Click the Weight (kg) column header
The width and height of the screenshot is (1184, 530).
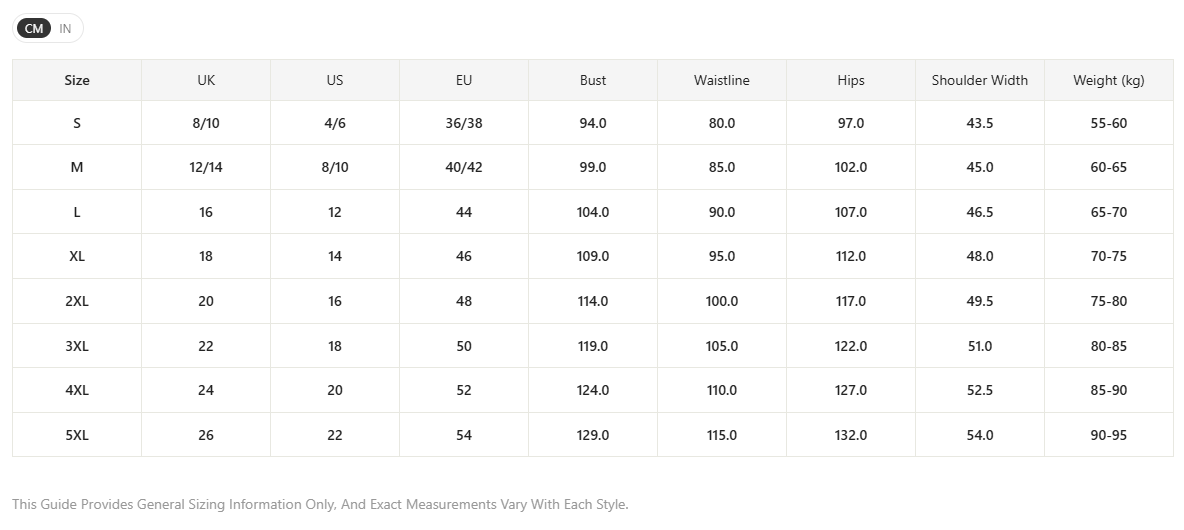(1108, 80)
